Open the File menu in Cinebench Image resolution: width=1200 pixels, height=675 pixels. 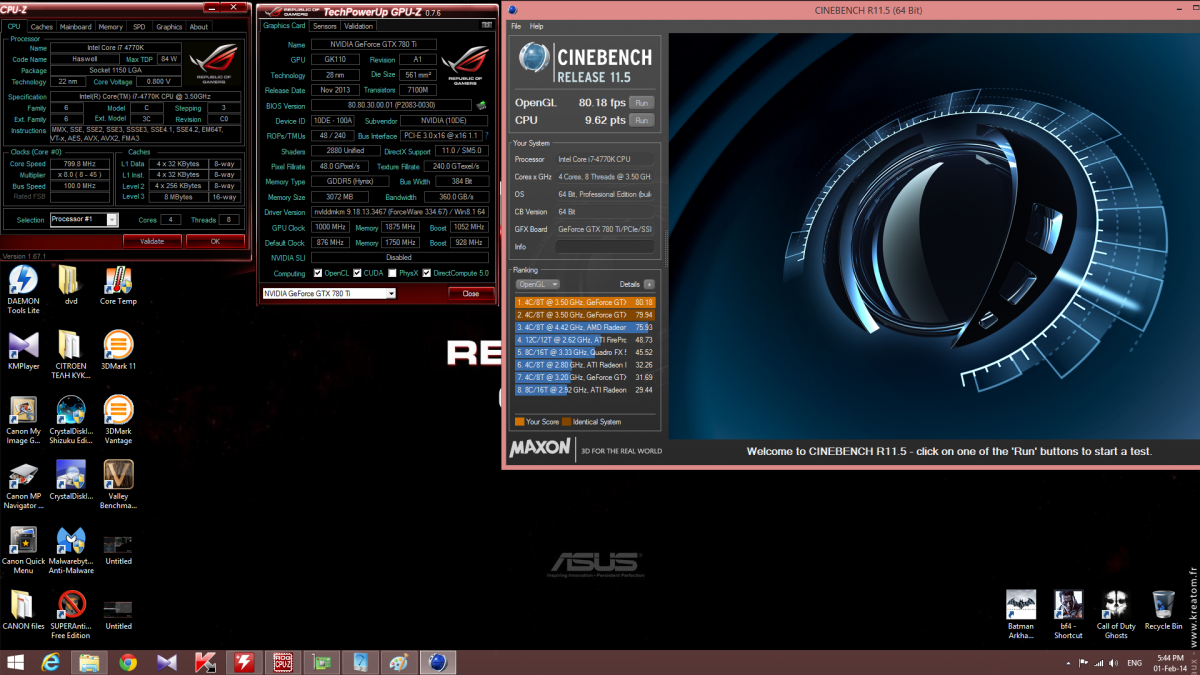point(516,26)
